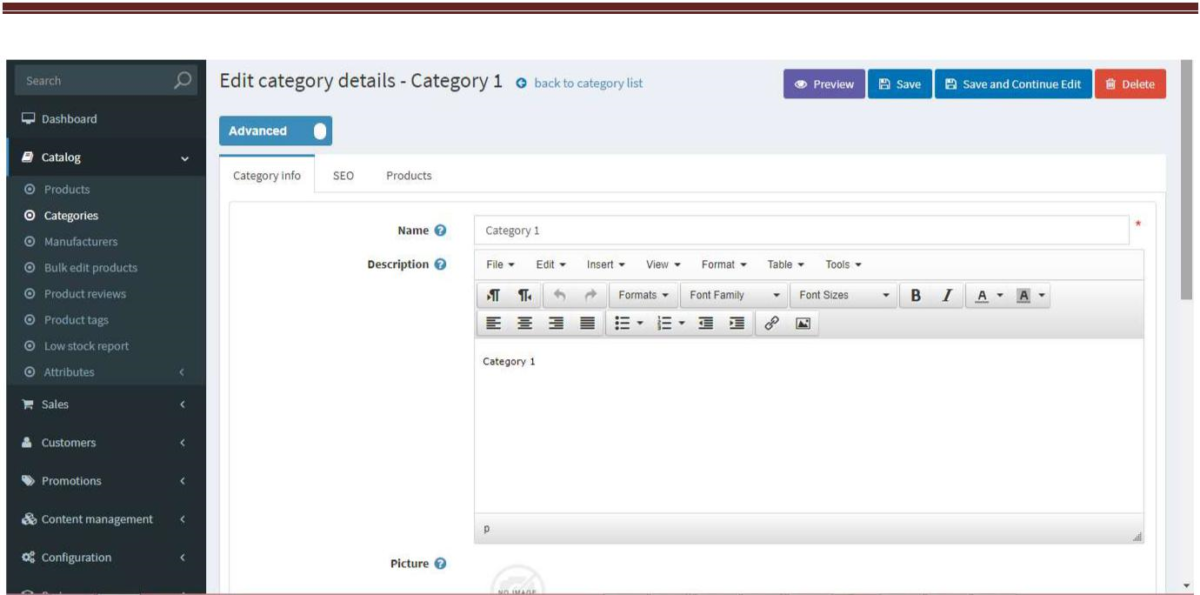Open the editor File menu
The width and height of the screenshot is (1200, 595).
pyautogui.click(x=500, y=264)
